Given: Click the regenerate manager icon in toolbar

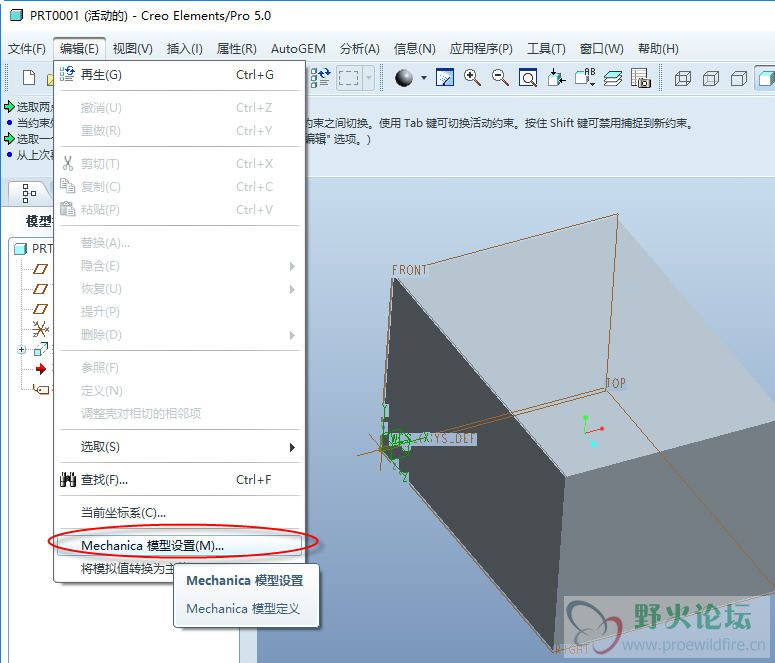Looking at the screenshot, I should [x=320, y=78].
